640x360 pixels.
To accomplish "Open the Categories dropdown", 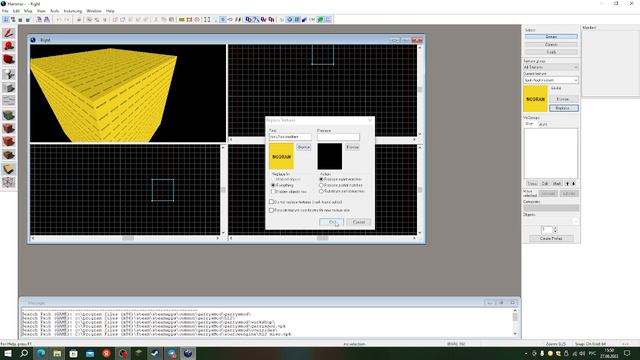I will pos(551,208).
